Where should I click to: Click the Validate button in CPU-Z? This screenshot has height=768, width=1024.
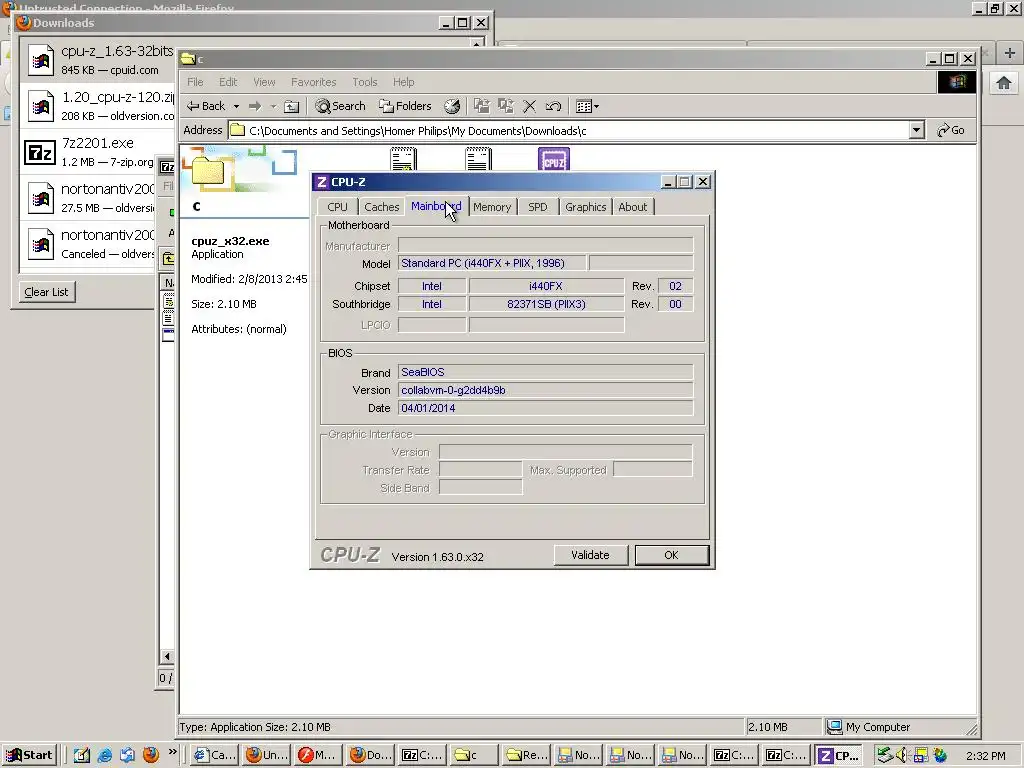click(590, 555)
